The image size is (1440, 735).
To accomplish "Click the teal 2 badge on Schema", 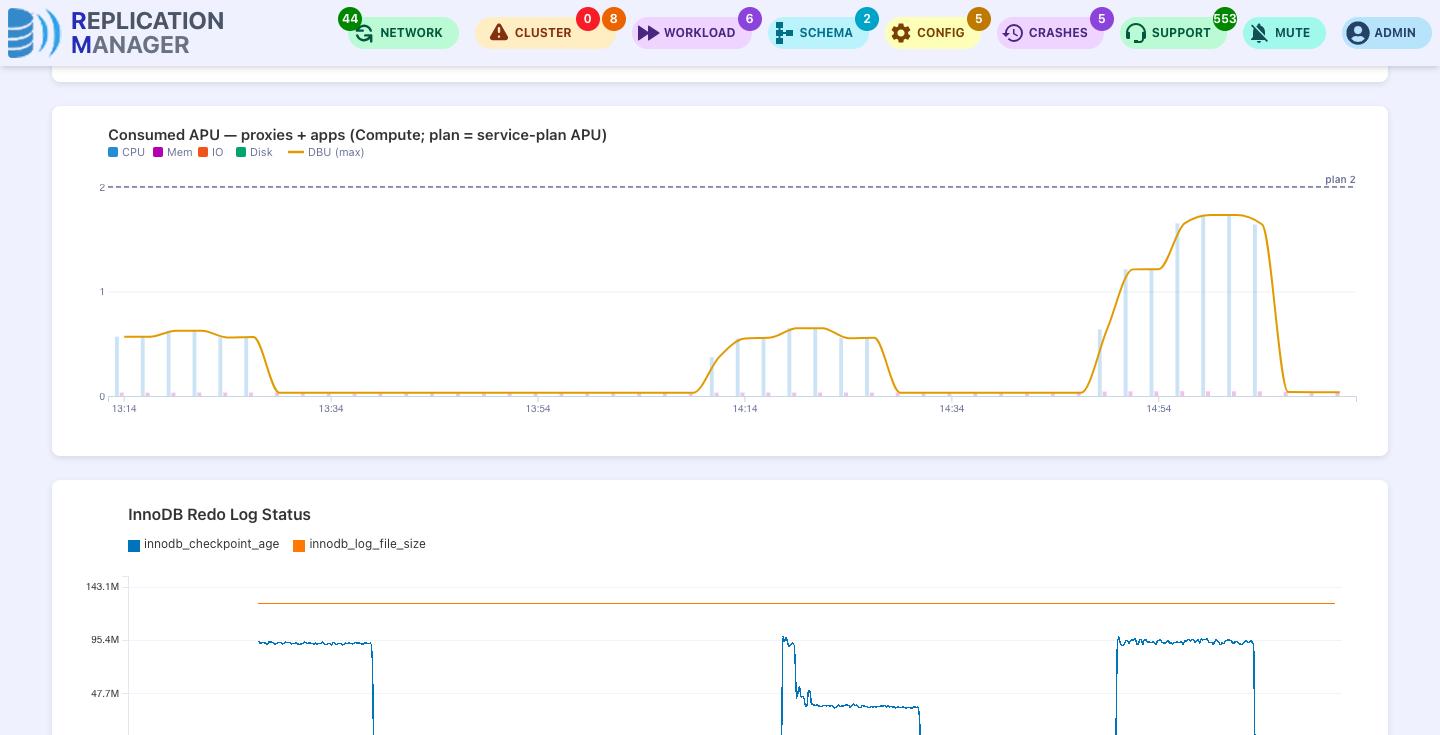I will click(x=867, y=19).
